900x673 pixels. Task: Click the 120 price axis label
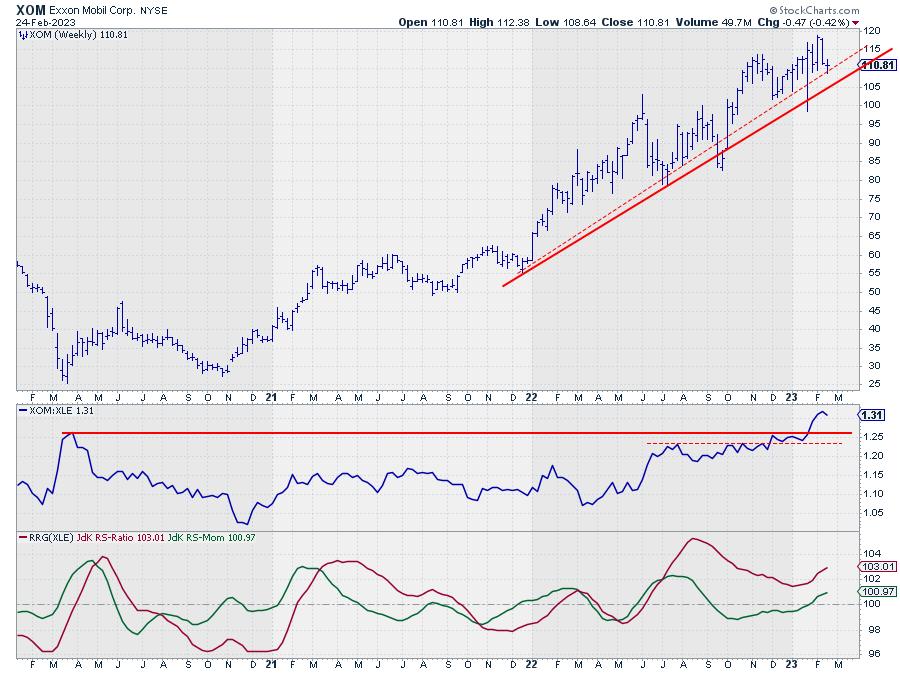pyautogui.click(x=871, y=31)
